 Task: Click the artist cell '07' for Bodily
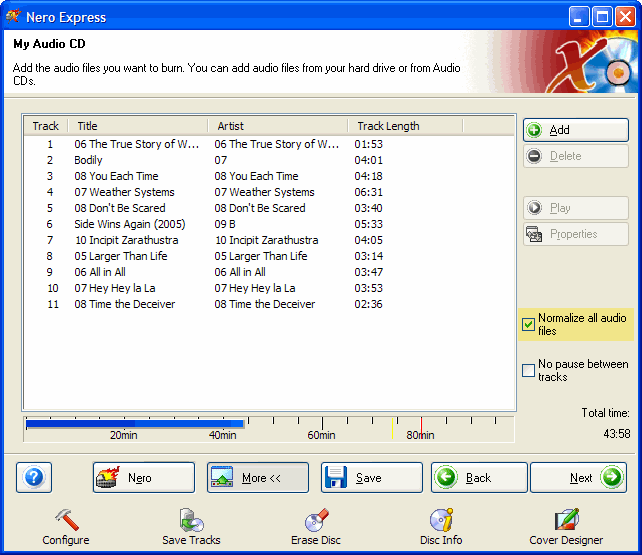click(x=221, y=160)
